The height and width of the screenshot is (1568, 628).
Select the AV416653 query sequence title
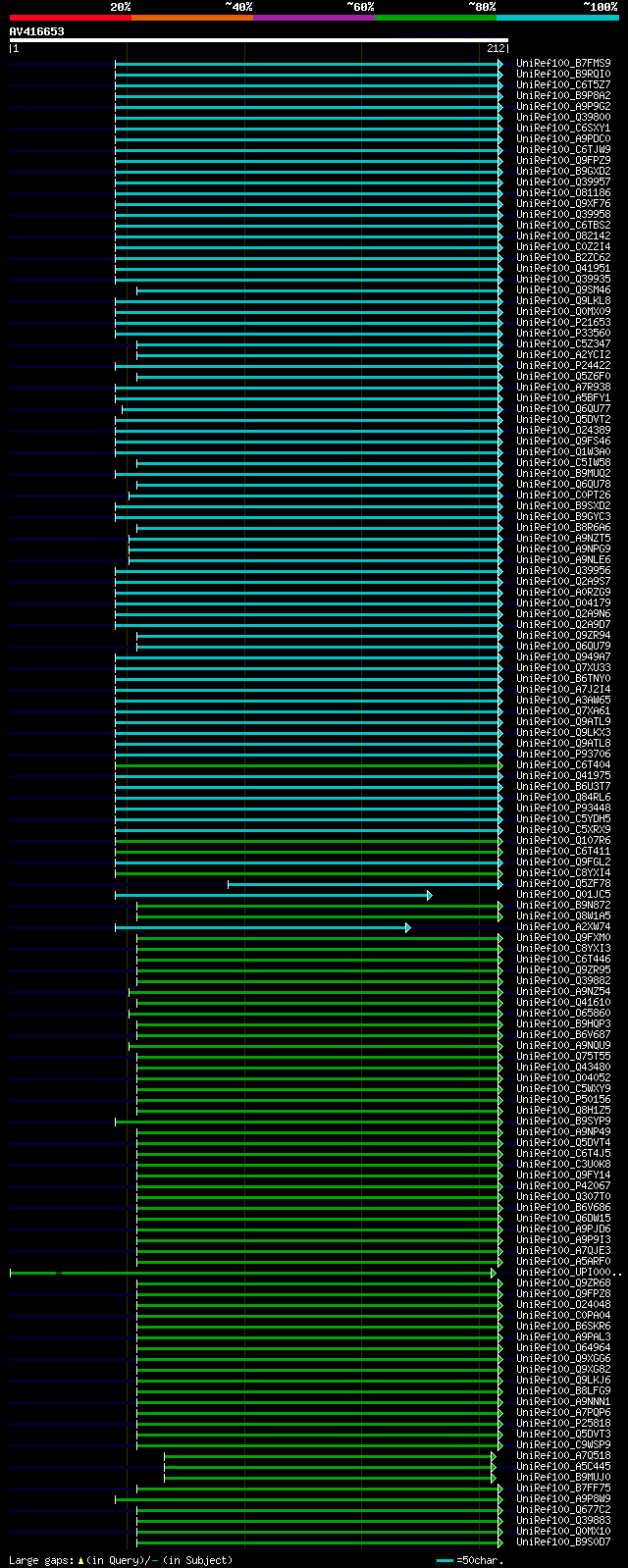[x=37, y=31]
